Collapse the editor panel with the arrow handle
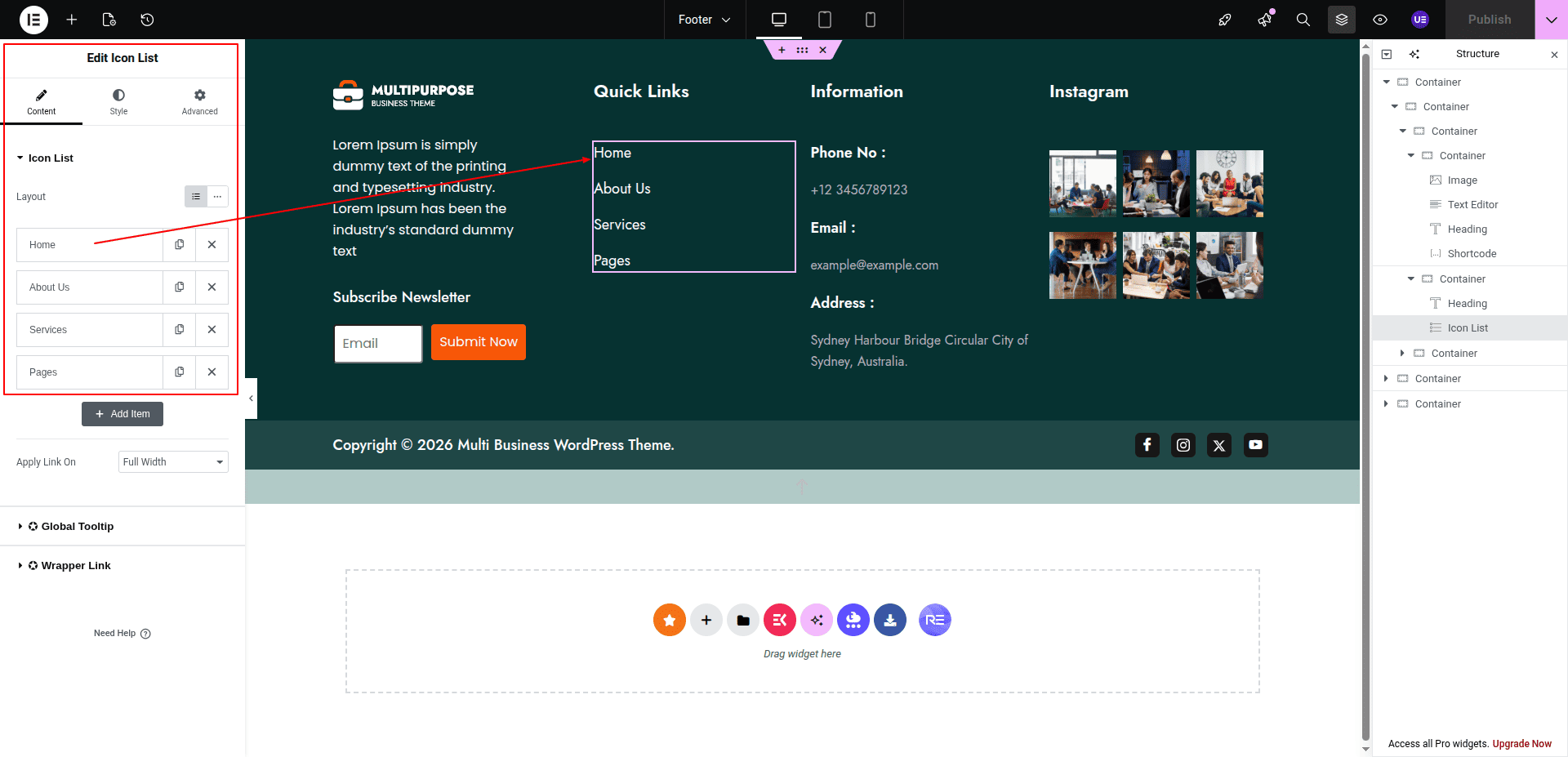The width and height of the screenshot is (1568, 757). click(x=251, y=399)
